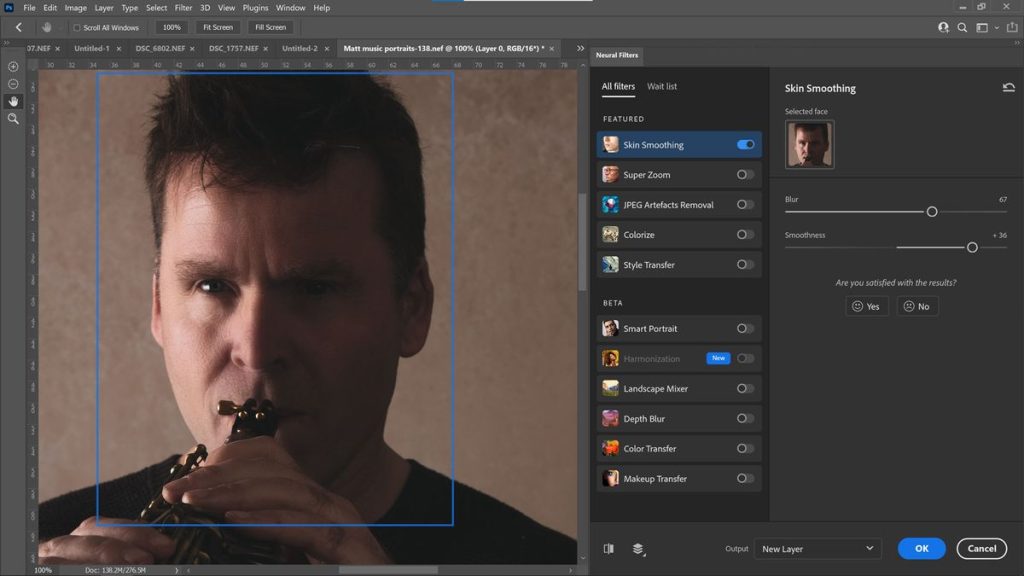Click the magnifier Zoom tool

pos(13,118)
